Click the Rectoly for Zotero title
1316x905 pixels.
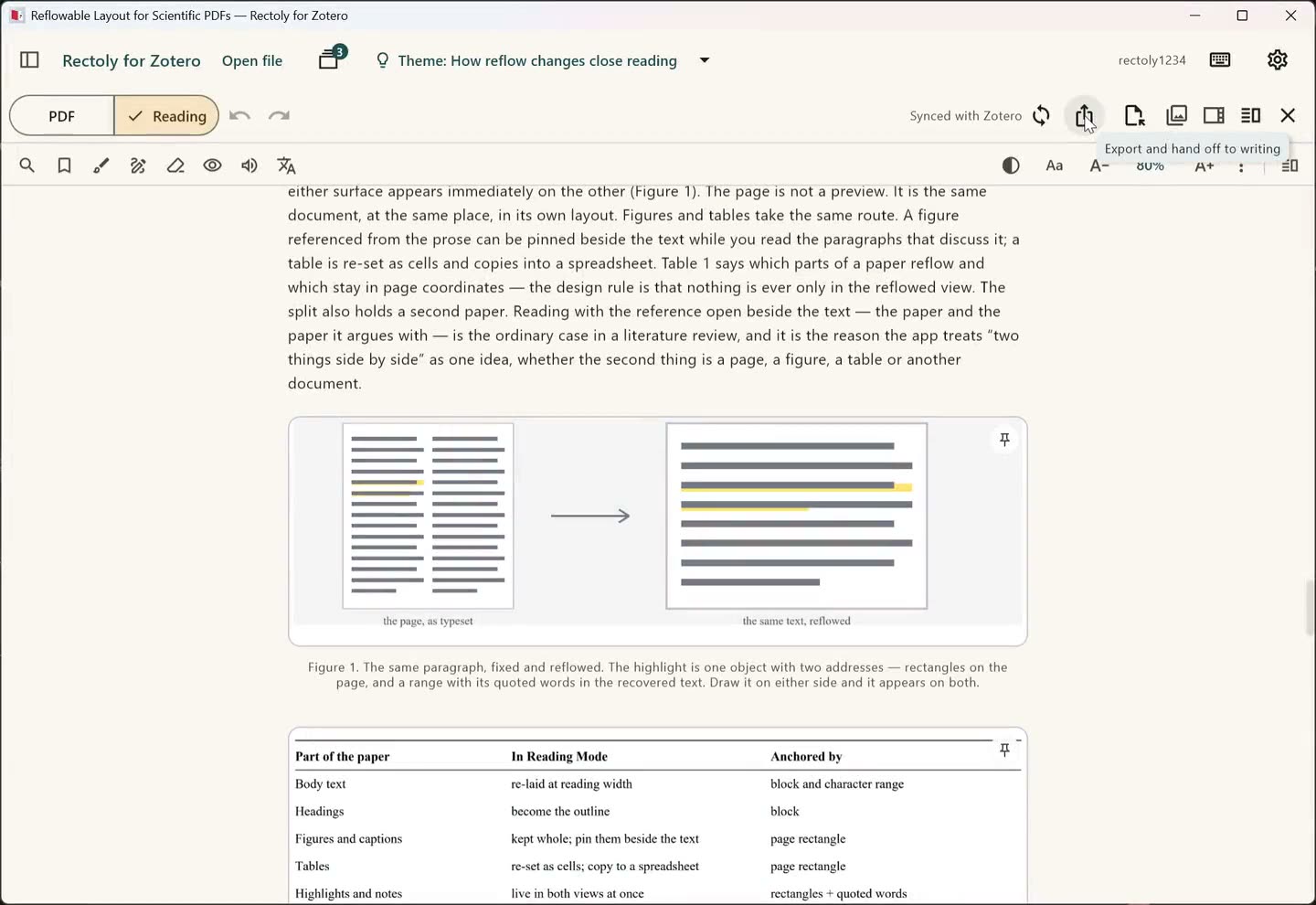[132, 60]
